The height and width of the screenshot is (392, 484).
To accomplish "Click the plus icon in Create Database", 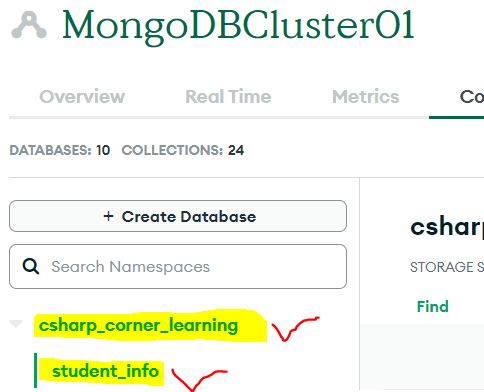I will (108, 216).
